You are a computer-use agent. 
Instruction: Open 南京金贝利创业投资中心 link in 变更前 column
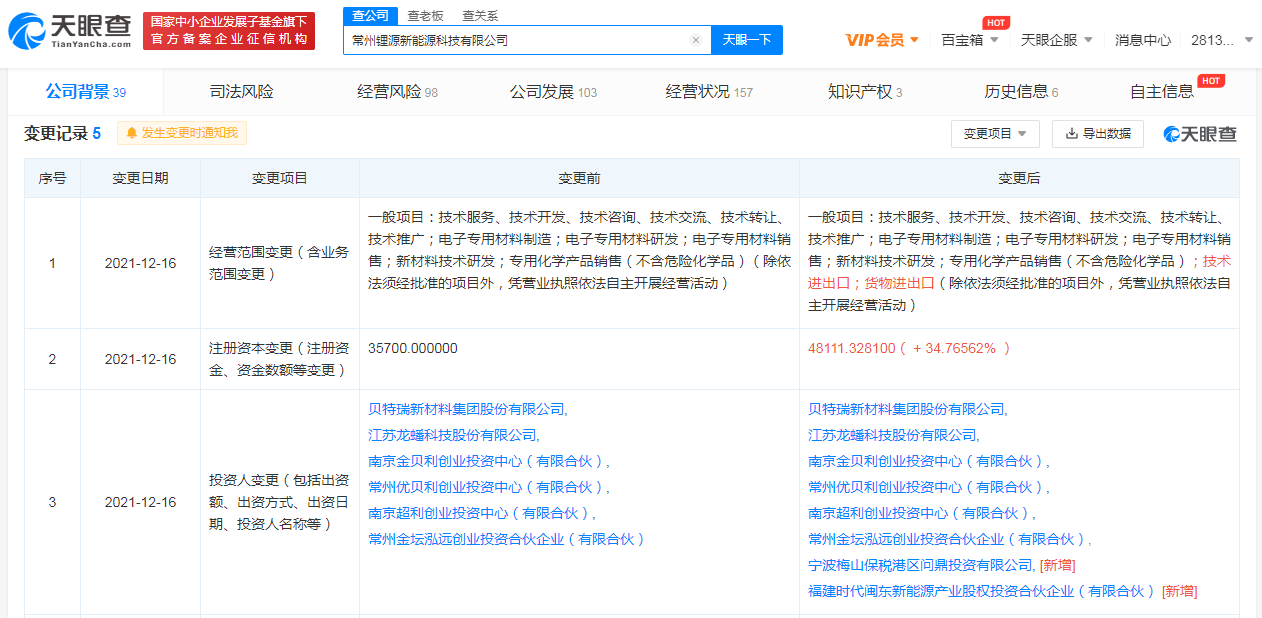(x=488, y=461)
